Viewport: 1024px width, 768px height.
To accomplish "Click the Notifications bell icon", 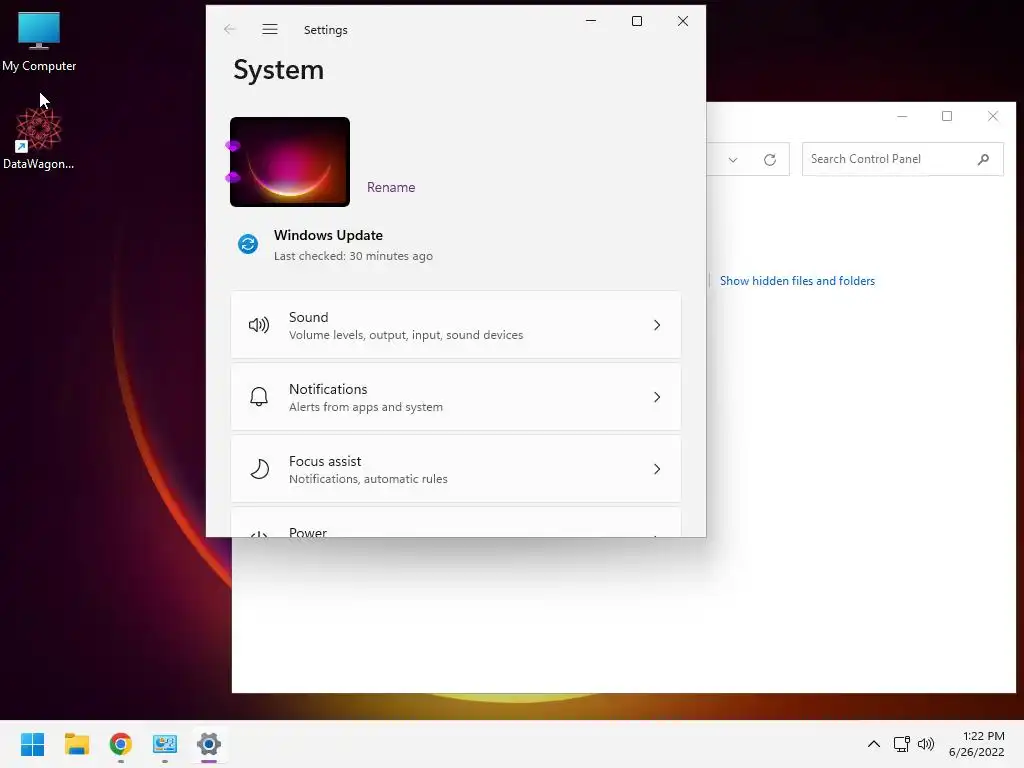I will click(x=259, y=397).
